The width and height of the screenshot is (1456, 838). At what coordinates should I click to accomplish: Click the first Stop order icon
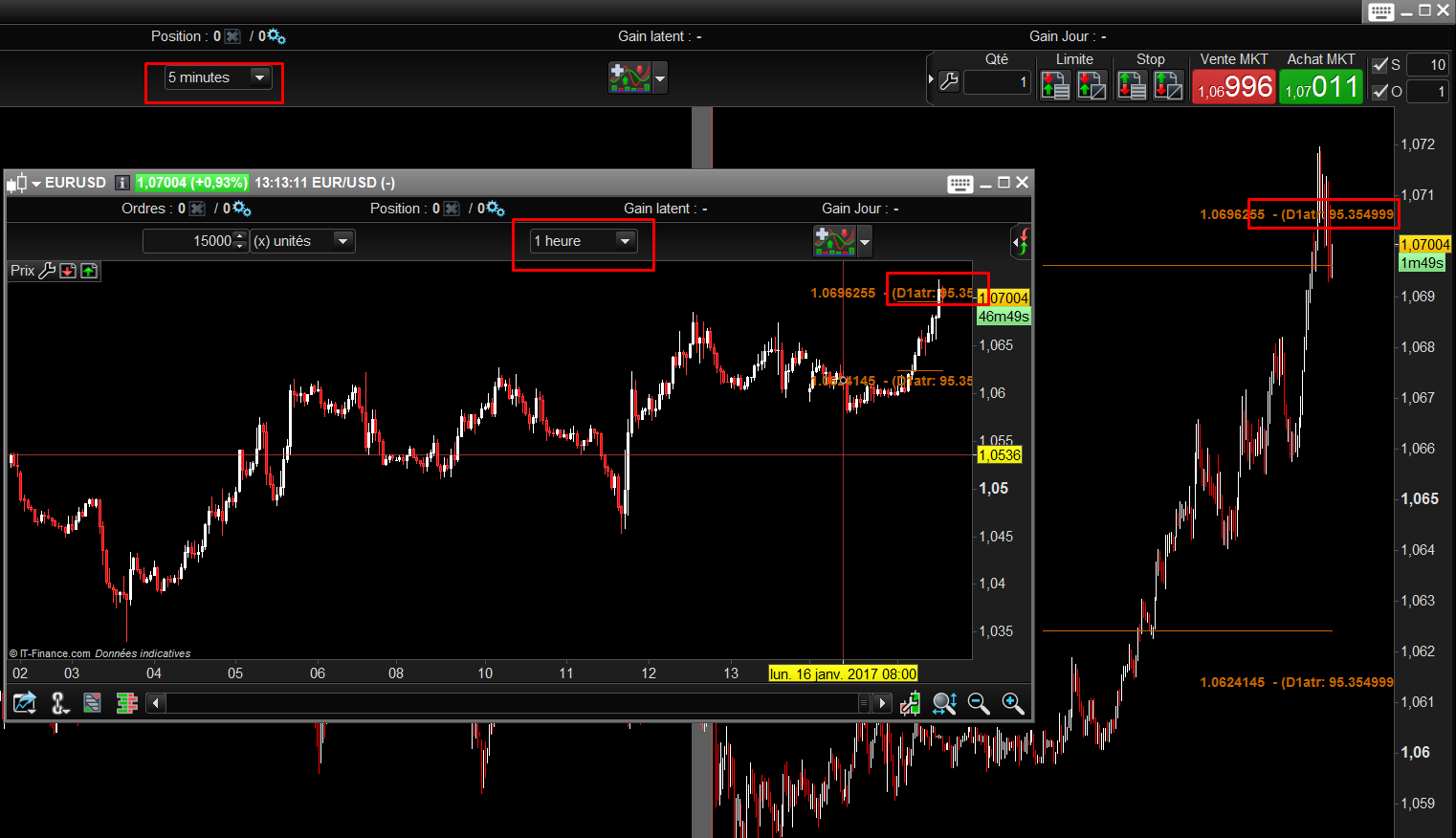(x=1132, y=85)
